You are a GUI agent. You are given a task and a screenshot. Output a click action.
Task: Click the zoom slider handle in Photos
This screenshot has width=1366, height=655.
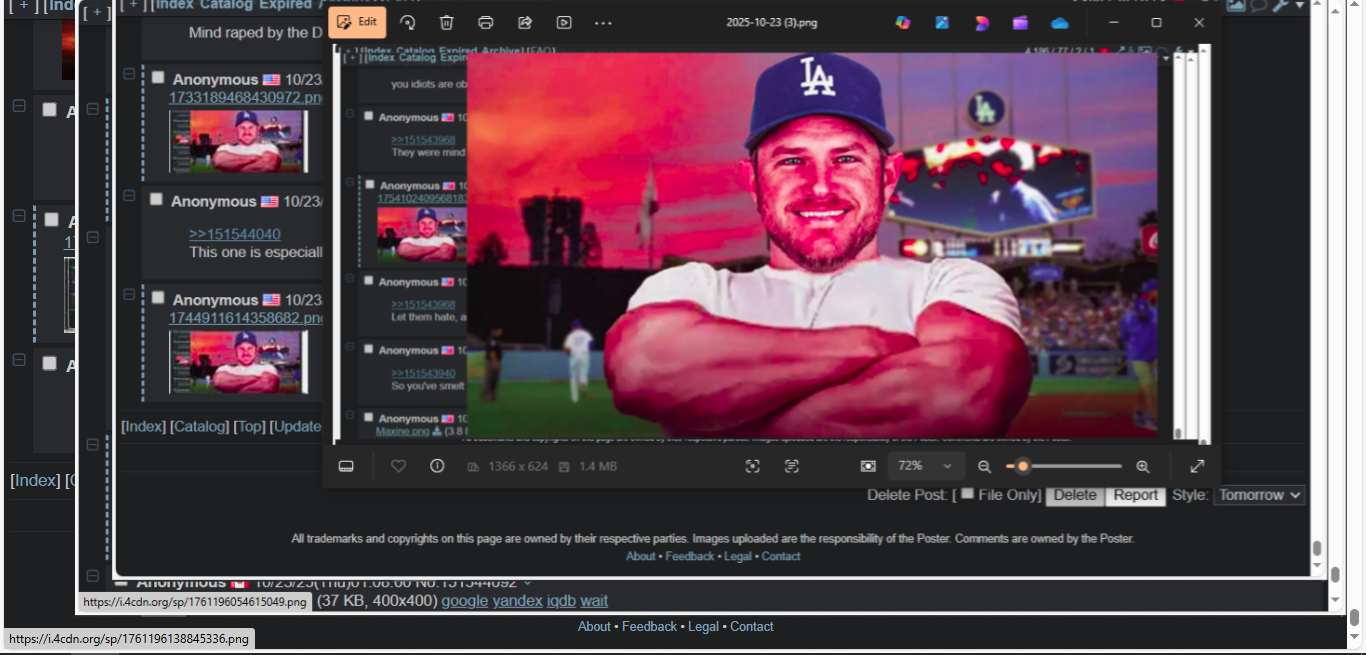click(1023, 466)
